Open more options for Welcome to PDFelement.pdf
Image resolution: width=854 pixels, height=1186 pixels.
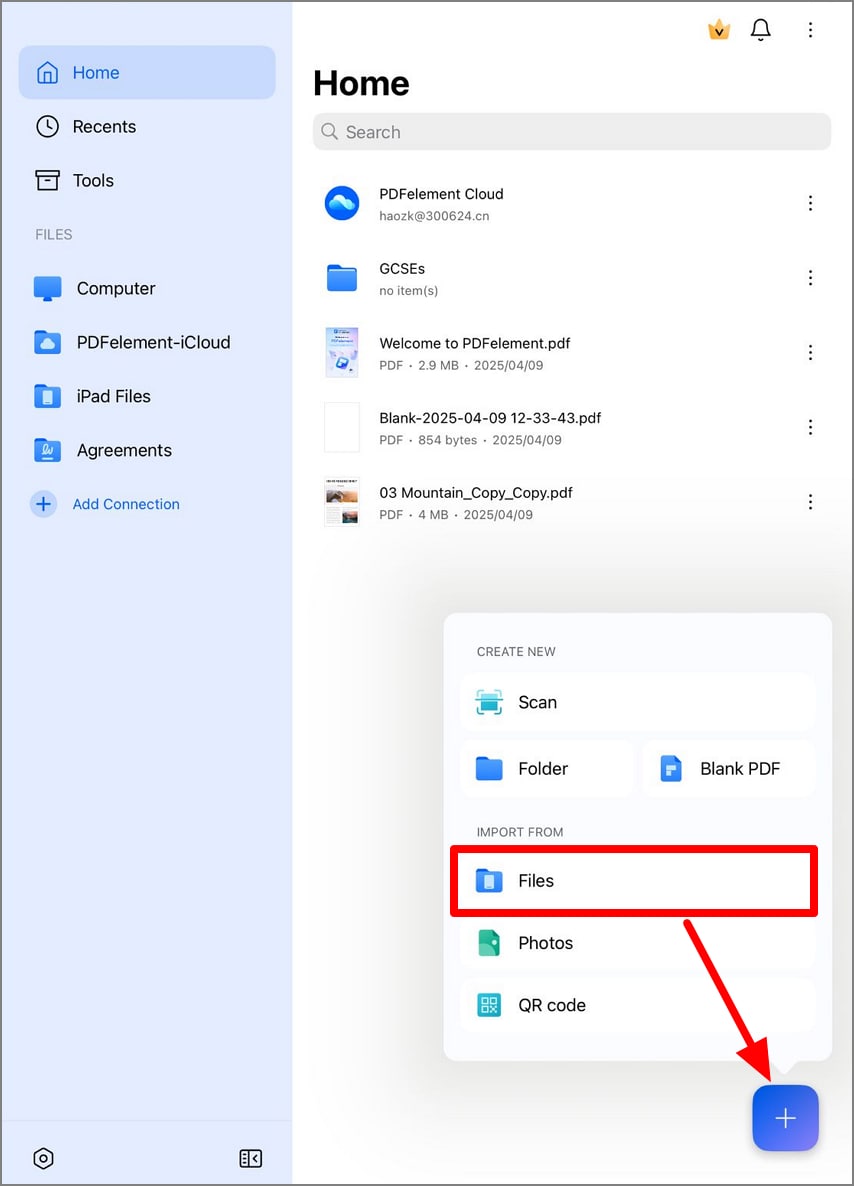click(x=810, y=352)
